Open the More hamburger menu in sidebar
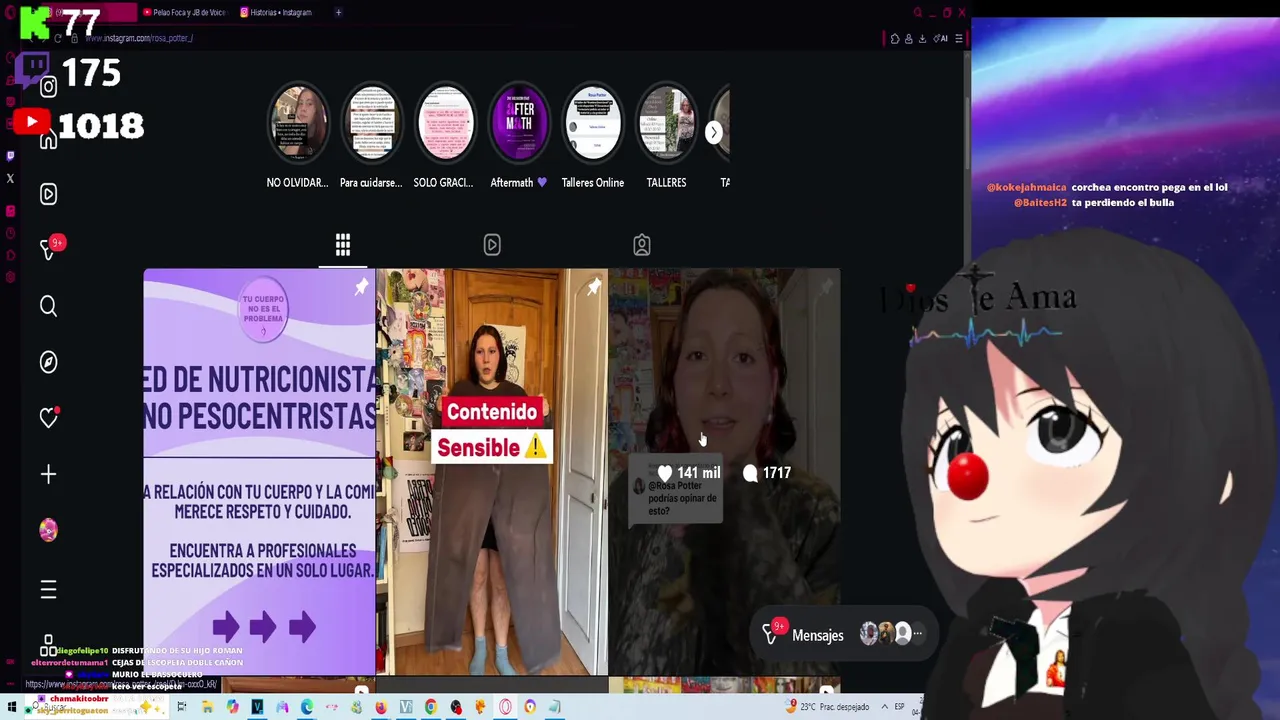The width and height of the screenshot is (1280, 720). pyautogui.click(x=48, y=590)
